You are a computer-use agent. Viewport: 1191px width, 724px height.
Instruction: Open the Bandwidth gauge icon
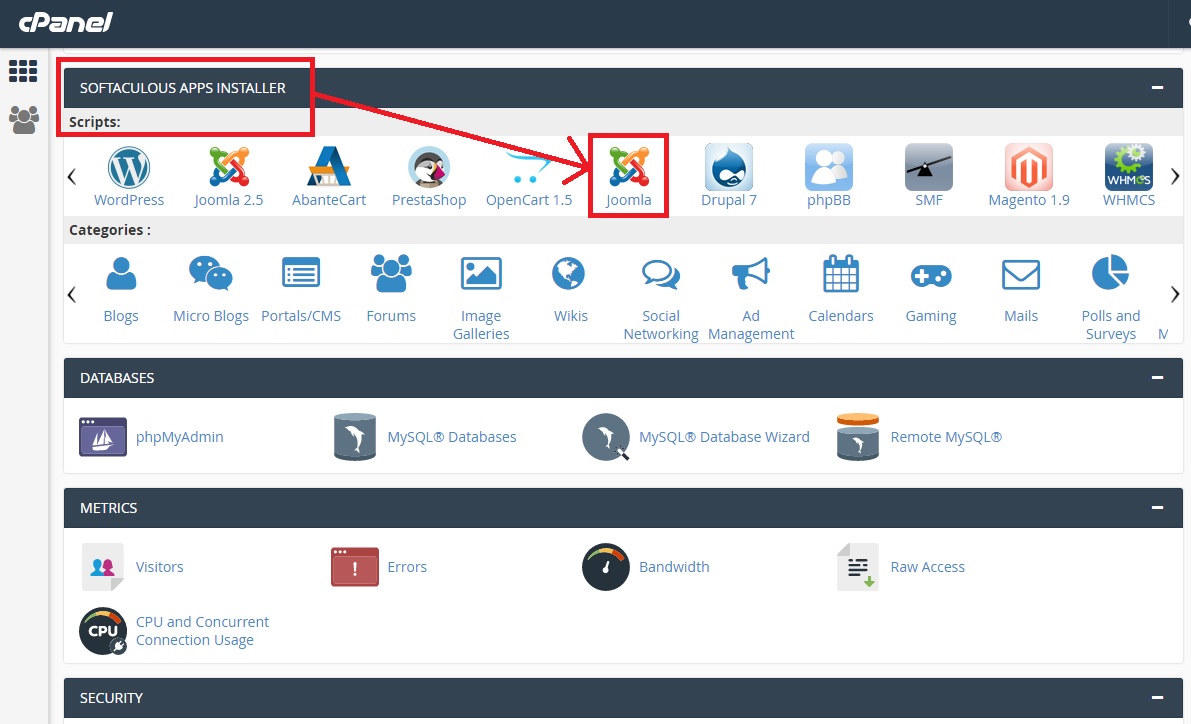click(x=606, y=567)
